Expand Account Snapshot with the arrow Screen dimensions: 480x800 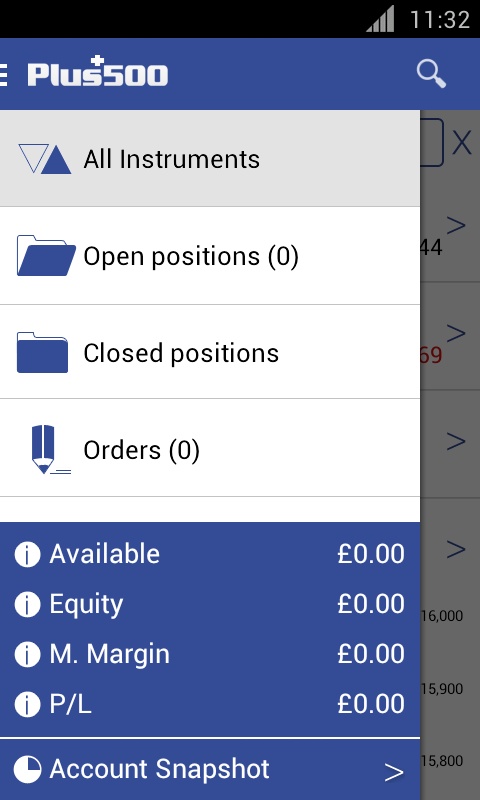[394, 772]
